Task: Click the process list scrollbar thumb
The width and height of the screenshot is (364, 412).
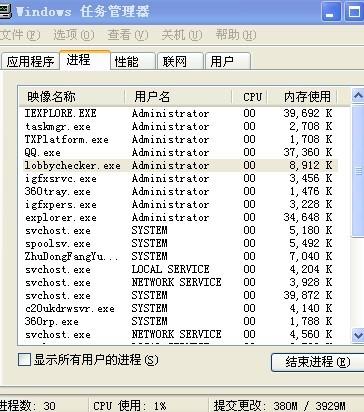Action: click(358, 170)
